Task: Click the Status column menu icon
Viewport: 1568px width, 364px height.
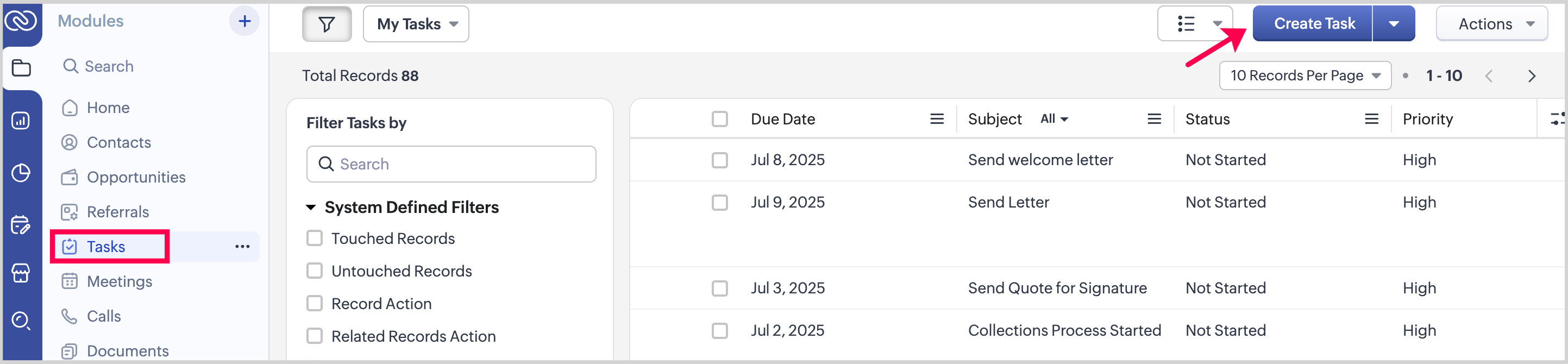Action: click(1371, 120)
